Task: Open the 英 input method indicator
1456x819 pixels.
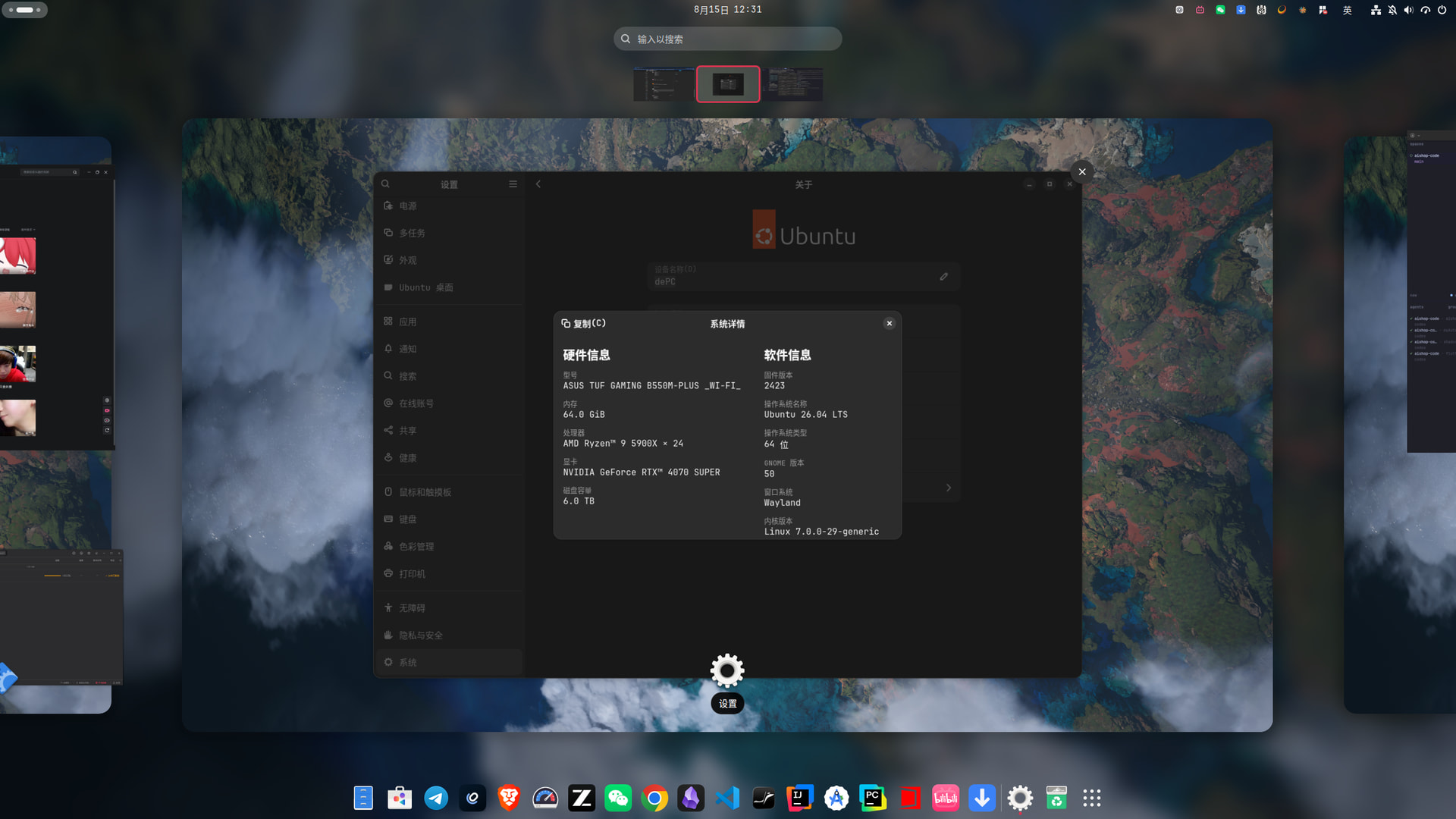Action: click(x=1348, y=10)
